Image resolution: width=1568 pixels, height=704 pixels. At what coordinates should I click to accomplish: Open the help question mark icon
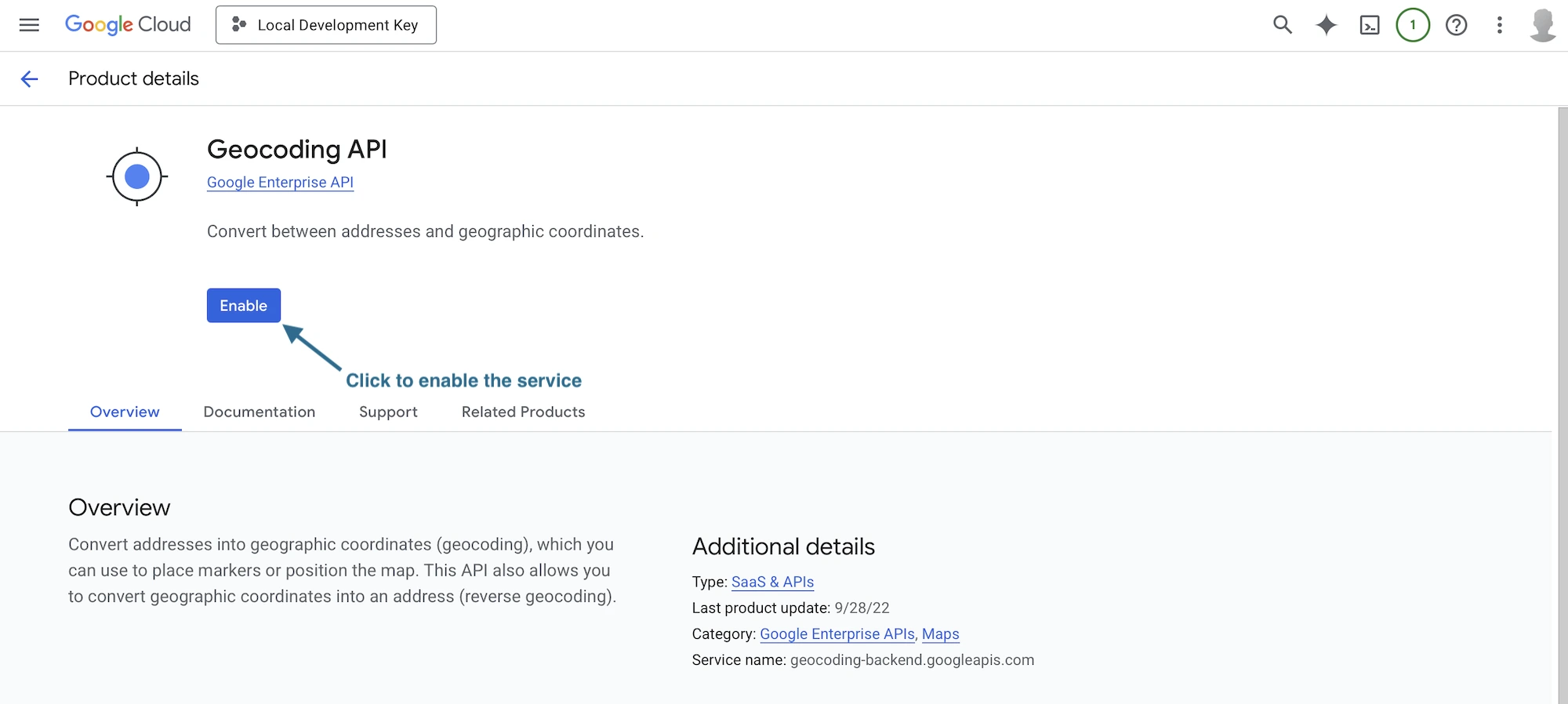tap(1456, 25)
